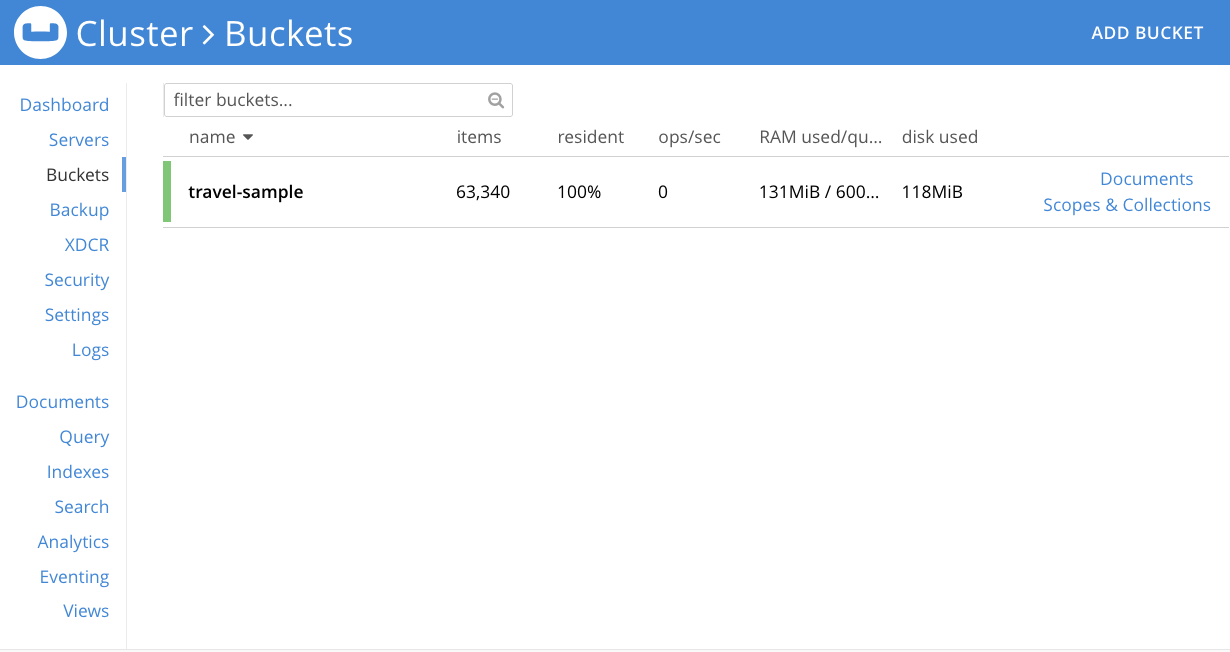View the cluster Logs
The image size is (1230, 652).
tap(90, 349)
